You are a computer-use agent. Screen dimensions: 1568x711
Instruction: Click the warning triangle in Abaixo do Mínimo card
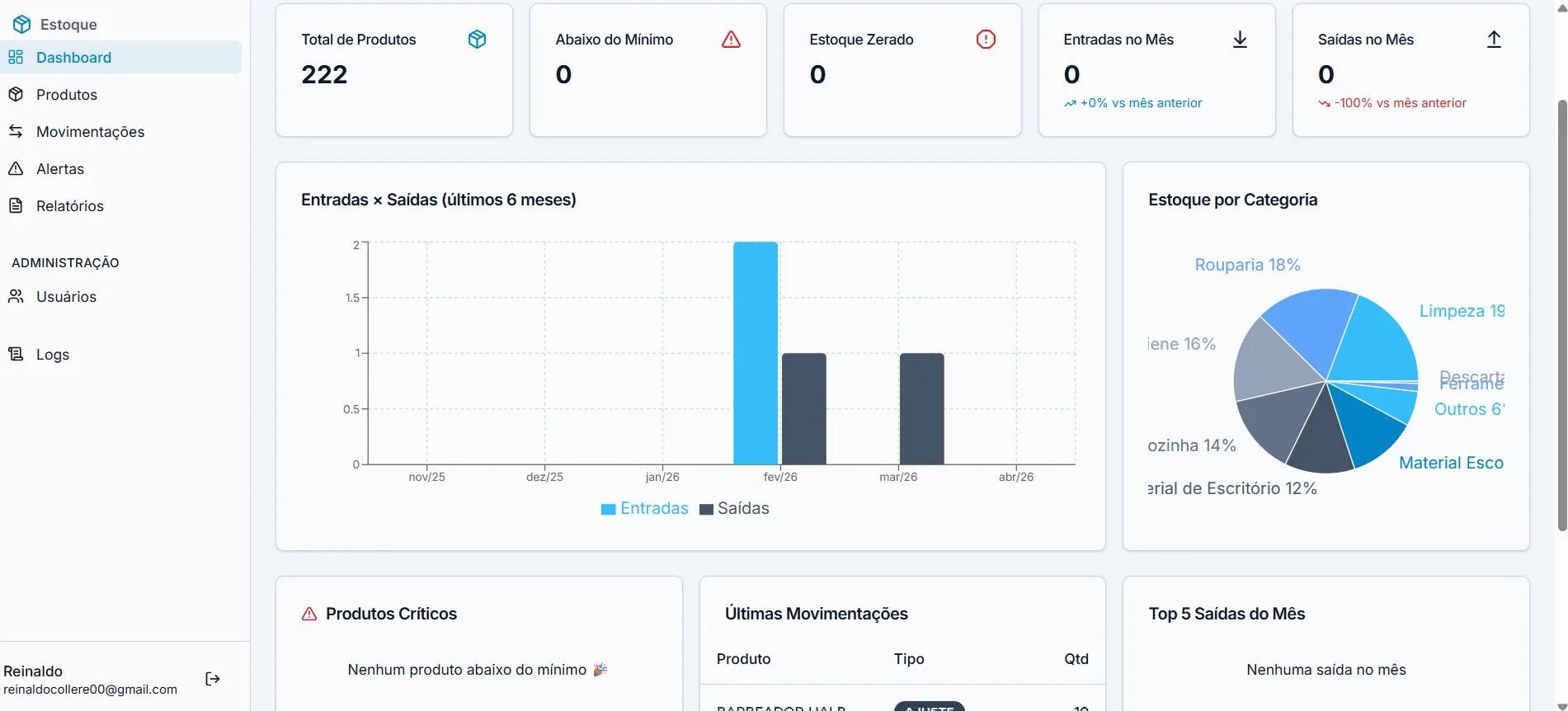click(x=731, y=40)
